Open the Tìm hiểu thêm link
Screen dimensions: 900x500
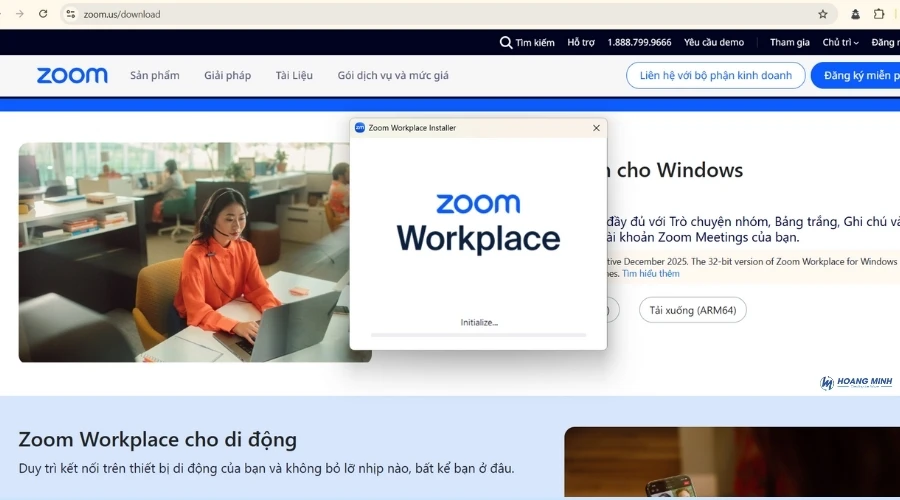click(x=651, y=274)
